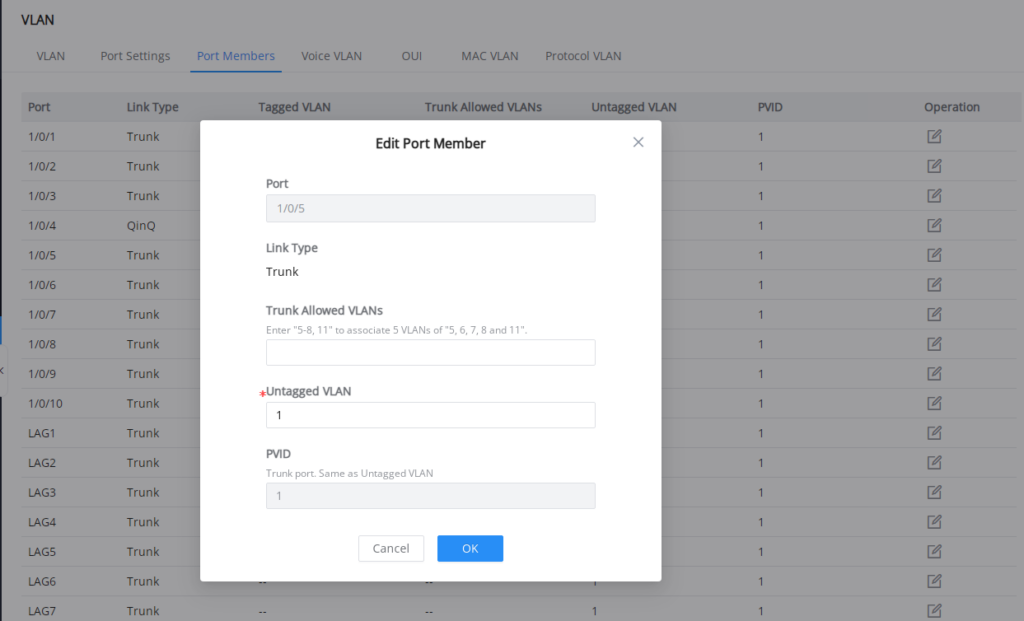1024x621 pixels.
Task: Confirm with the OK button
Action: (470, 549)
